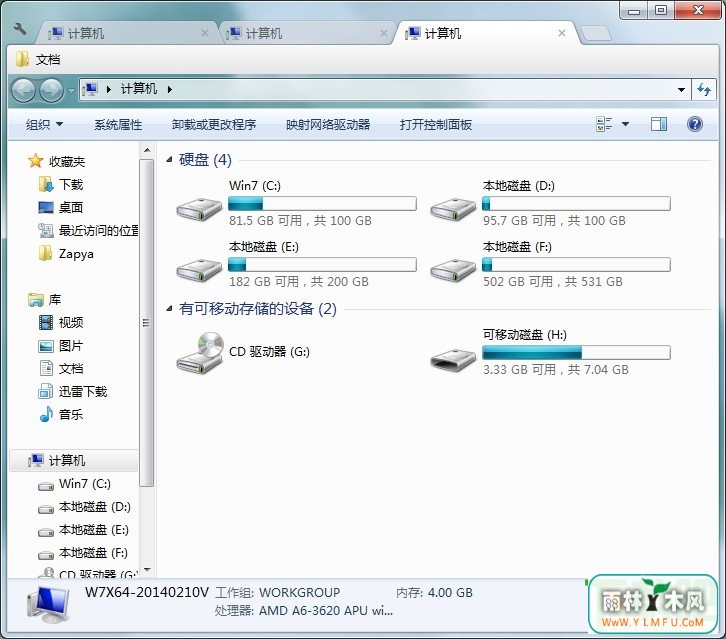Click 打开控制面板

coord(436,125)
